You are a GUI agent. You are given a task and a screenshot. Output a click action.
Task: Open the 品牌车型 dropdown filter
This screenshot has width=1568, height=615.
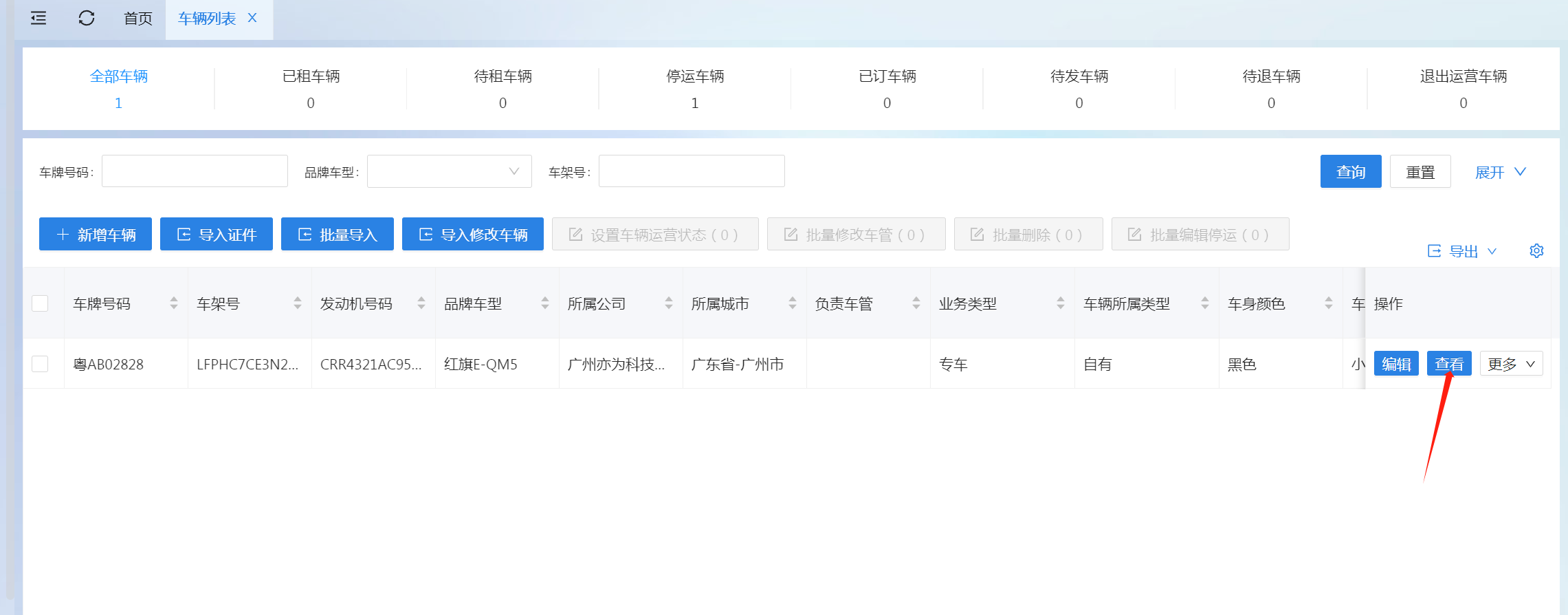[x=449, y=171]
